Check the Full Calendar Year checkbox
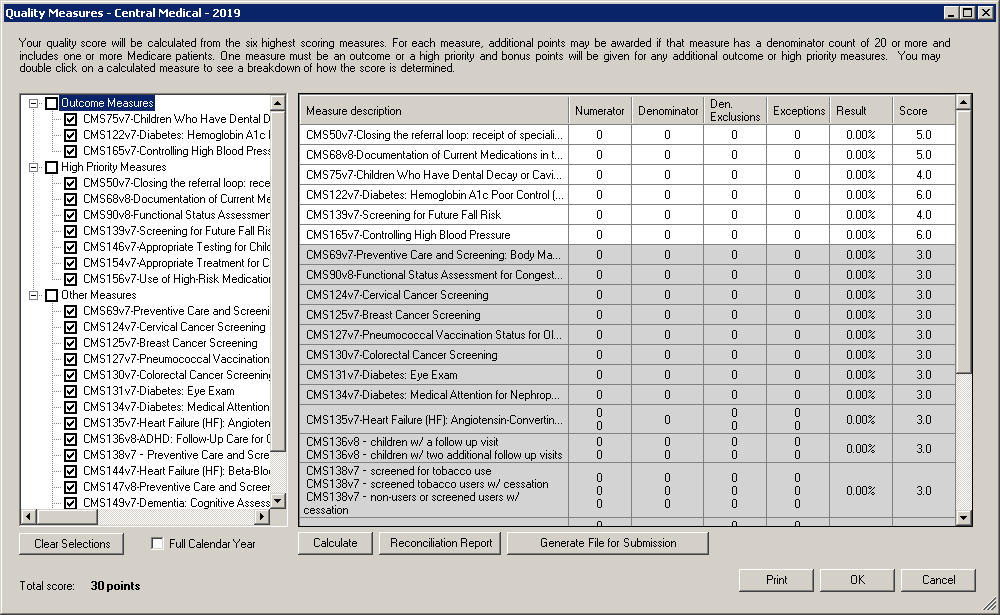This screenshot has width=1000, height=615. point(157,544)
